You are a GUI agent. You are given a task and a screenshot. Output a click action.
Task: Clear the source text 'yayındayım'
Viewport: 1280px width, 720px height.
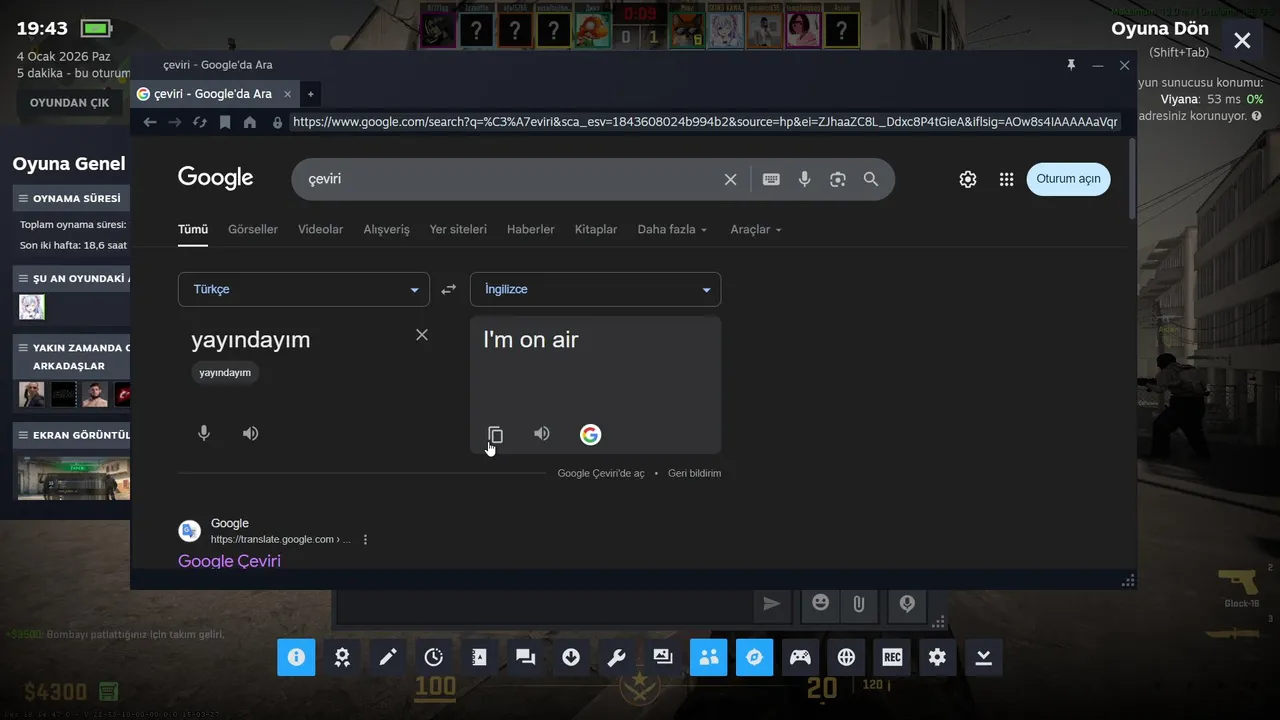pyautogui.click(x=422, y=335)
